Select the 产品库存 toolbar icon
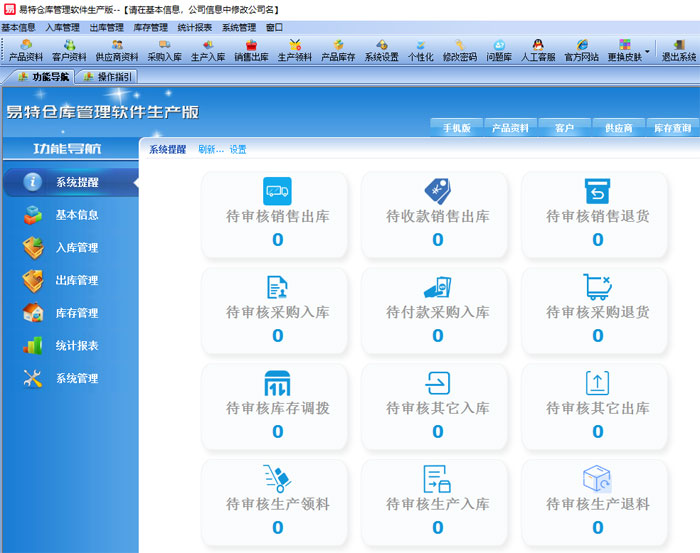The height and width of the screenshot is (553, 700). pos(338,51)
